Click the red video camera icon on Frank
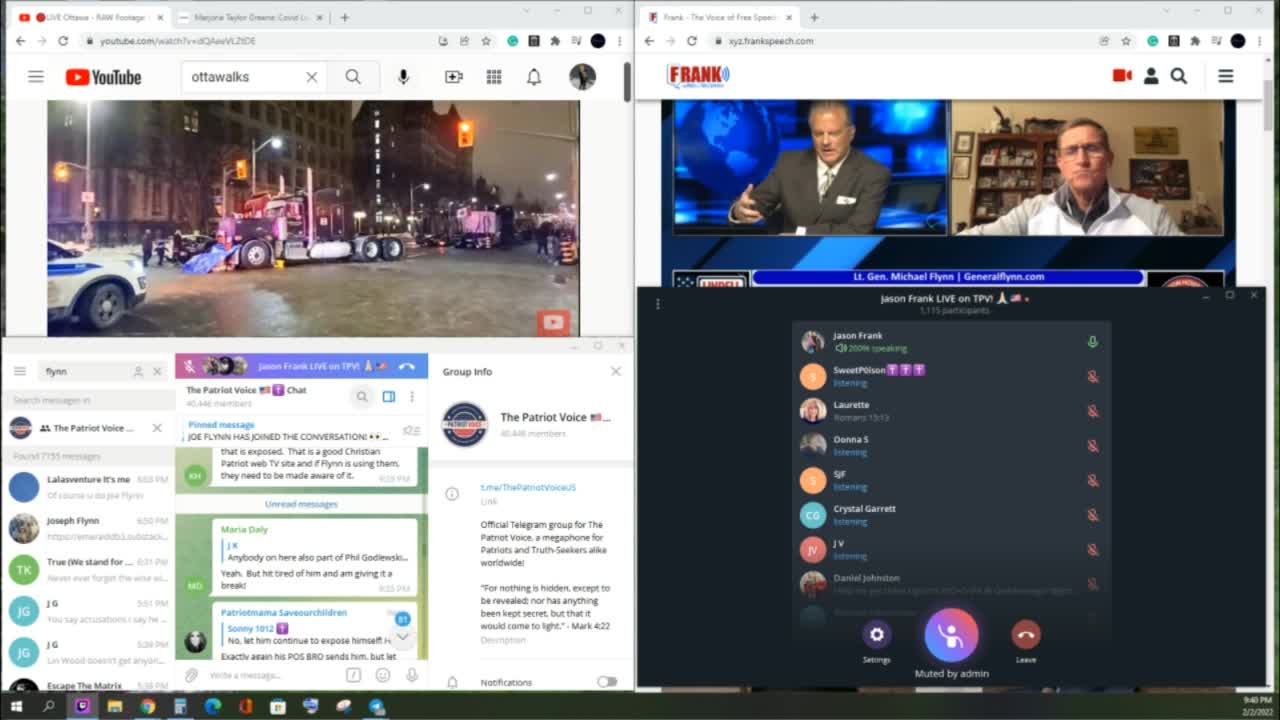The height and width of the screenshot is (720, 1280). tap(1122, 76)
